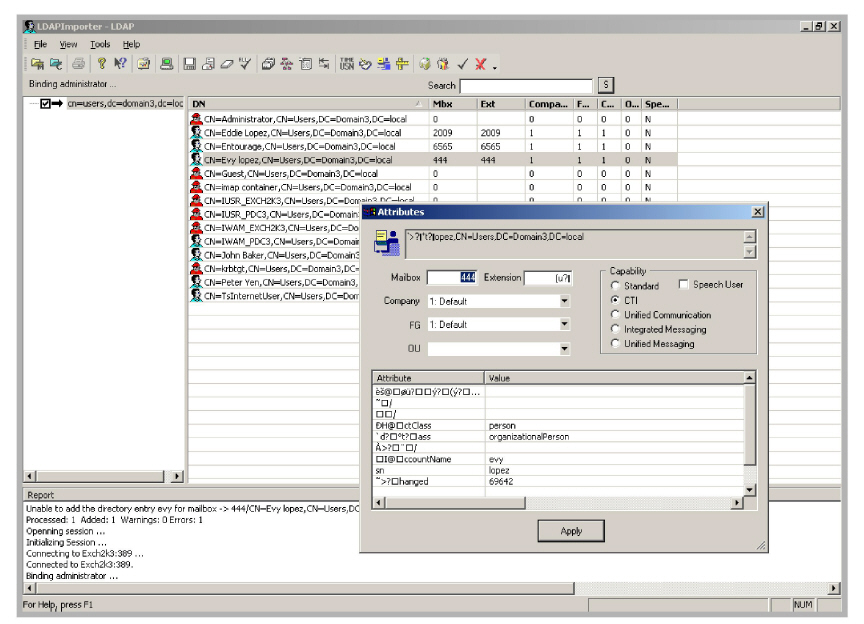864x624 pixels.
Task: Click the floppy disk save icon
Action: click(190, 64)
